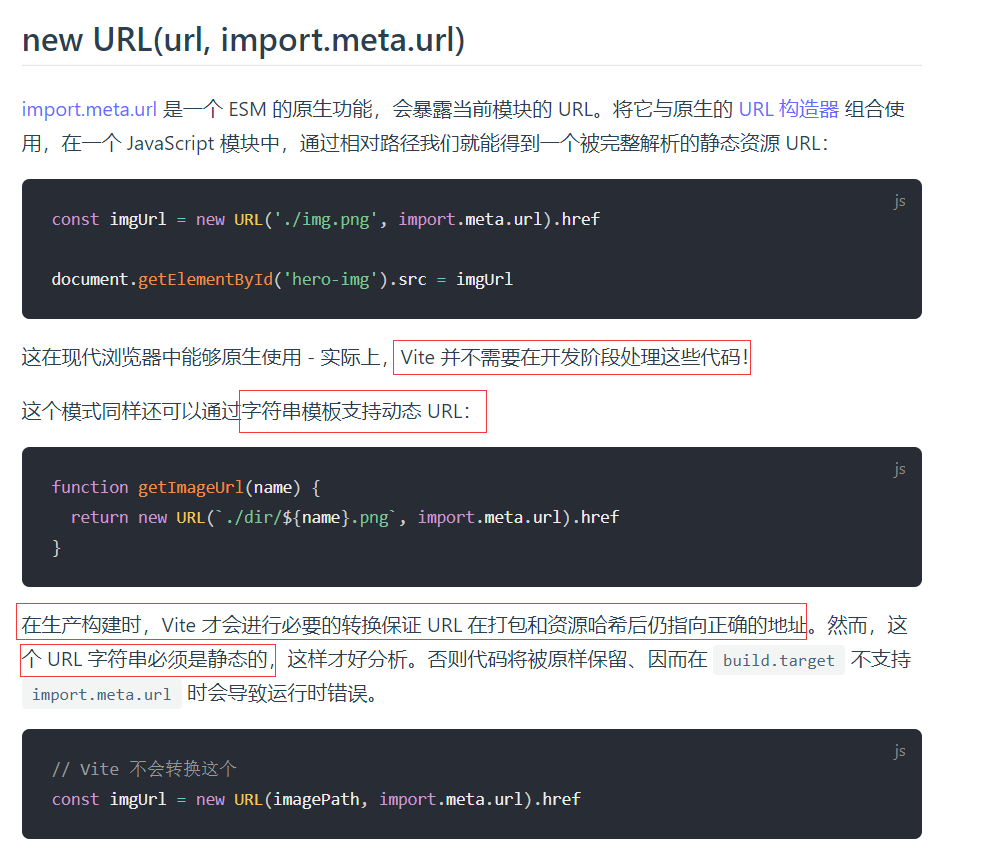The height and width of the screenshot is (851, 990).
Task: Click the inline import.meta.url code tag
Action: click(101, 694)
